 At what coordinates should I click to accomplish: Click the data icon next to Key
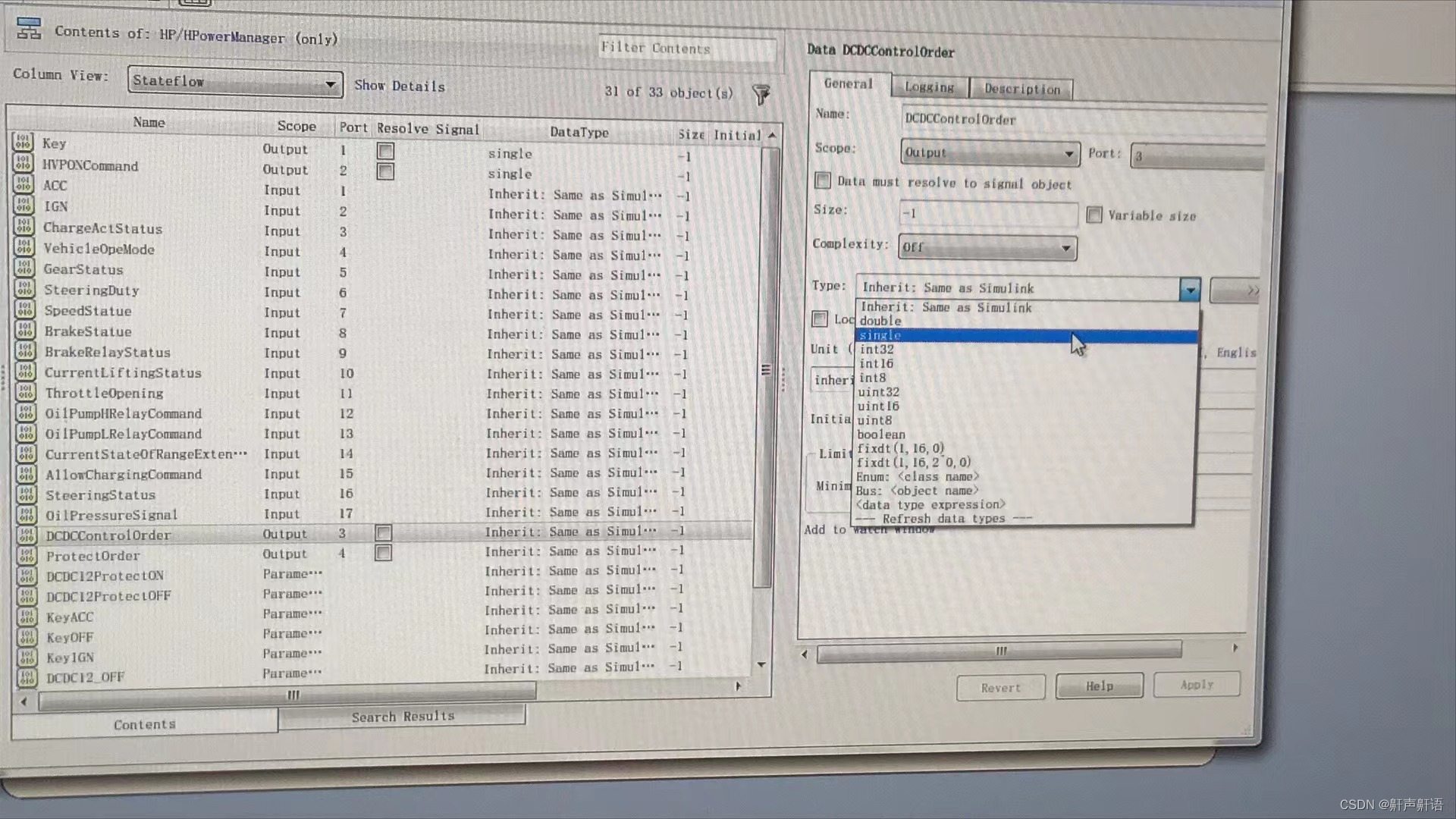coord(23,143)
